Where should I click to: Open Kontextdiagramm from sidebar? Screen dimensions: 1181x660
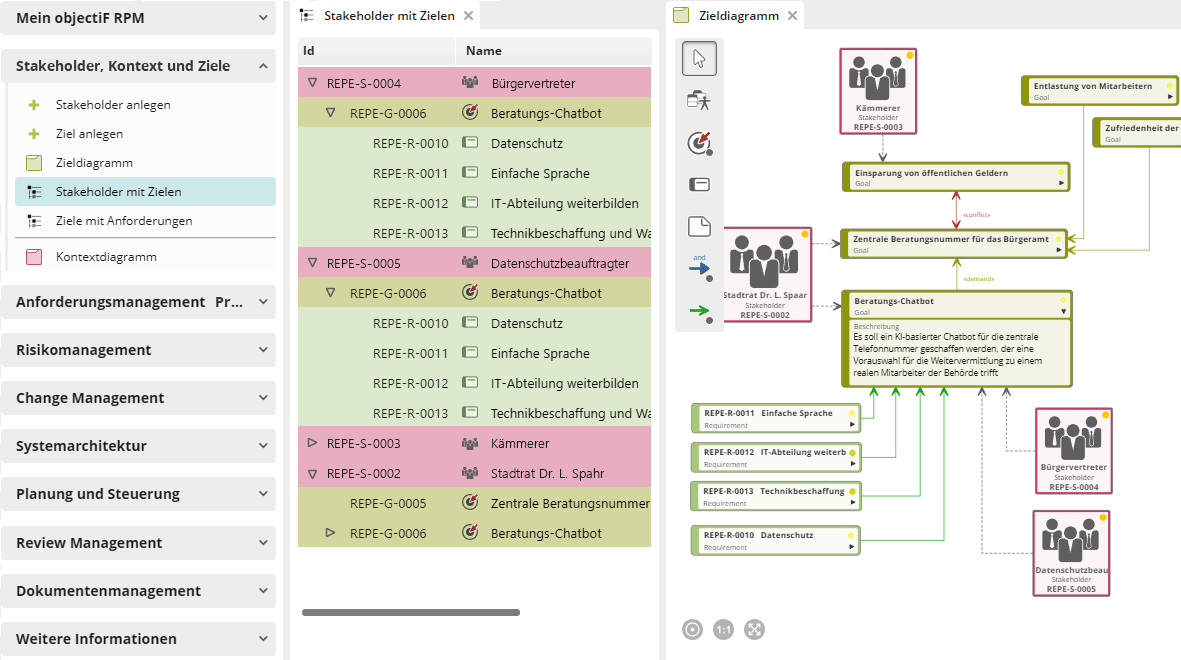pyautogui.click(x=106, y=257)
